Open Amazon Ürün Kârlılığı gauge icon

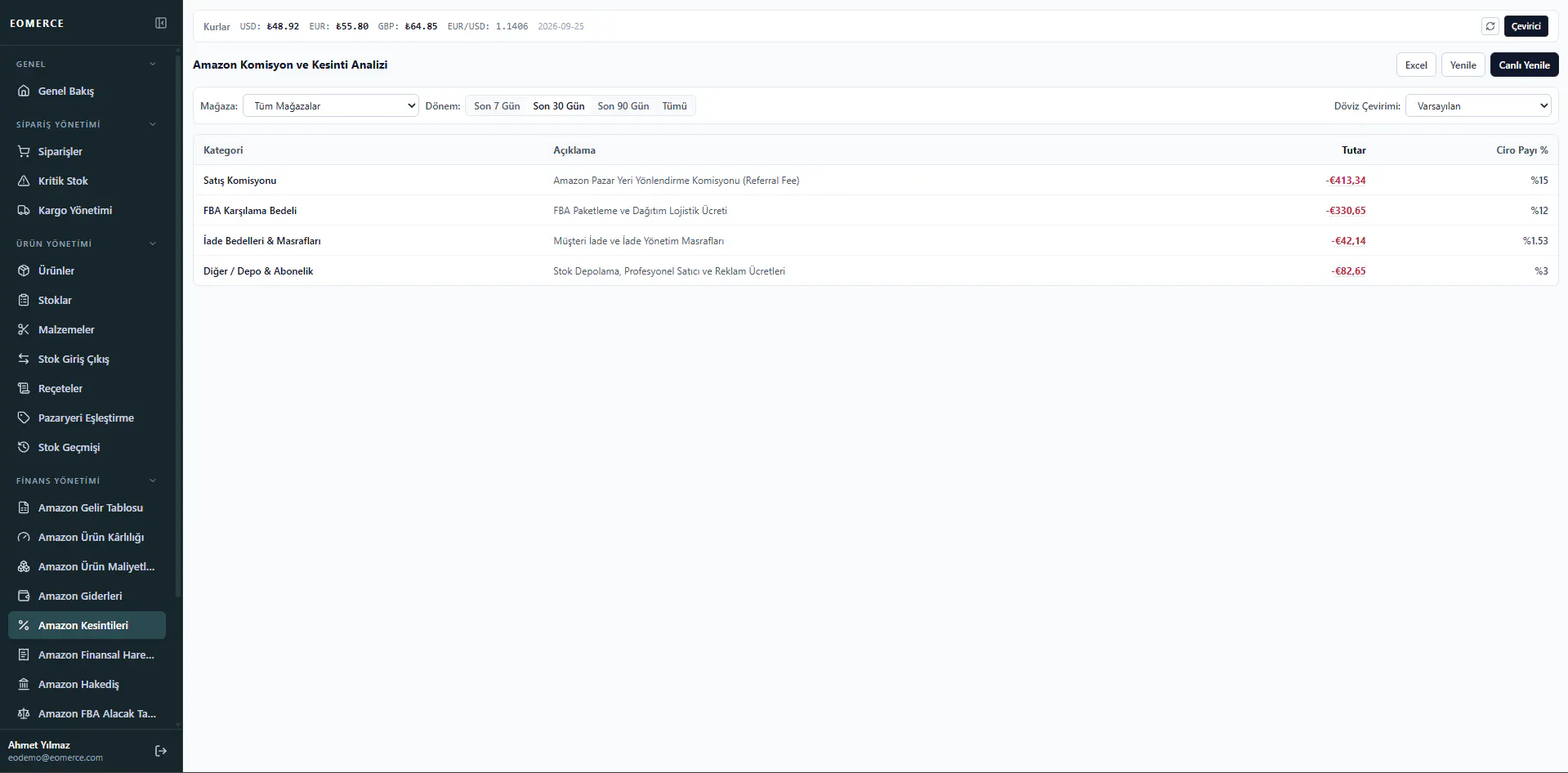[24, 537]
